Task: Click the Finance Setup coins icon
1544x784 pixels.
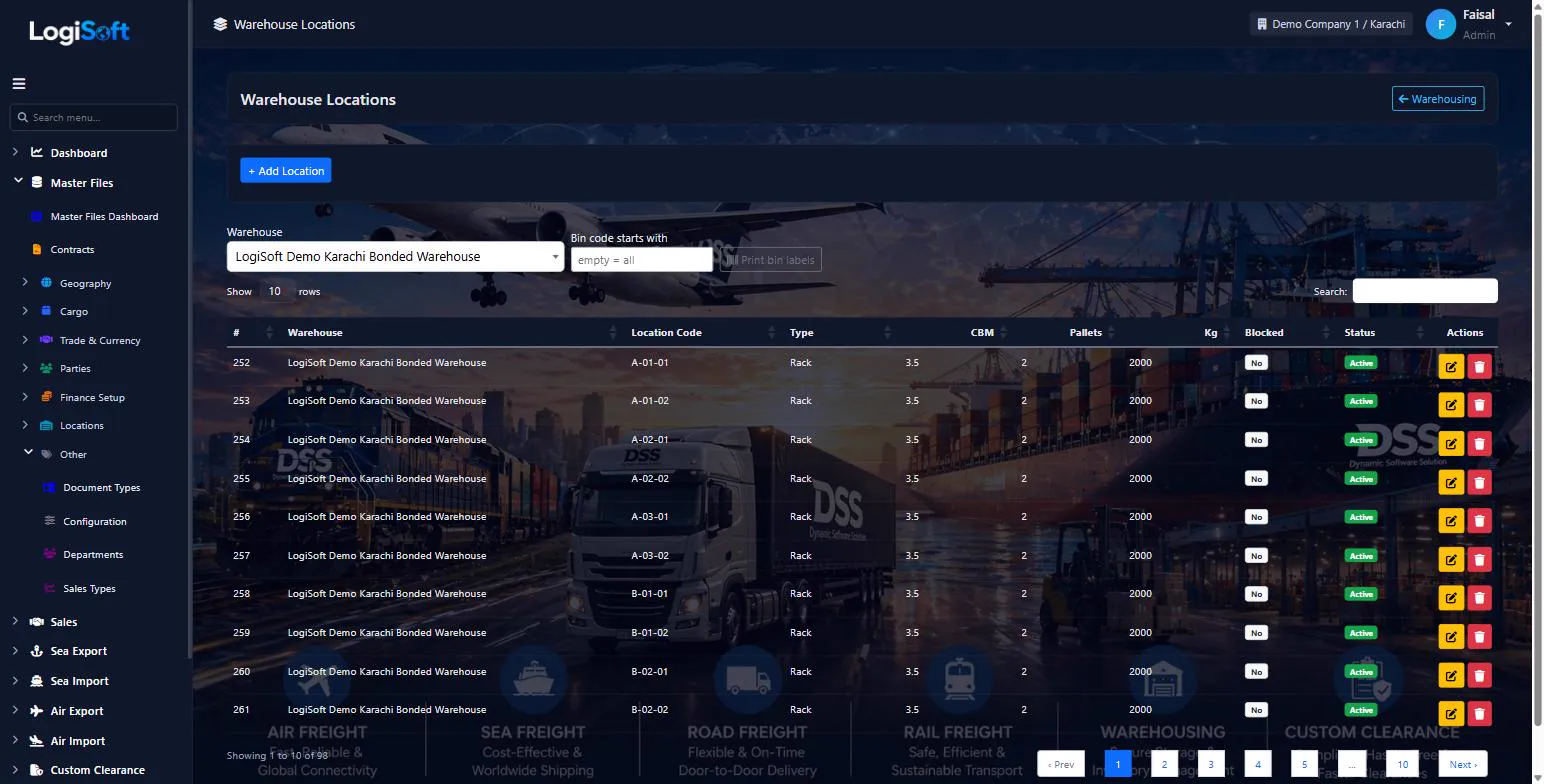Action: (46, 397)
